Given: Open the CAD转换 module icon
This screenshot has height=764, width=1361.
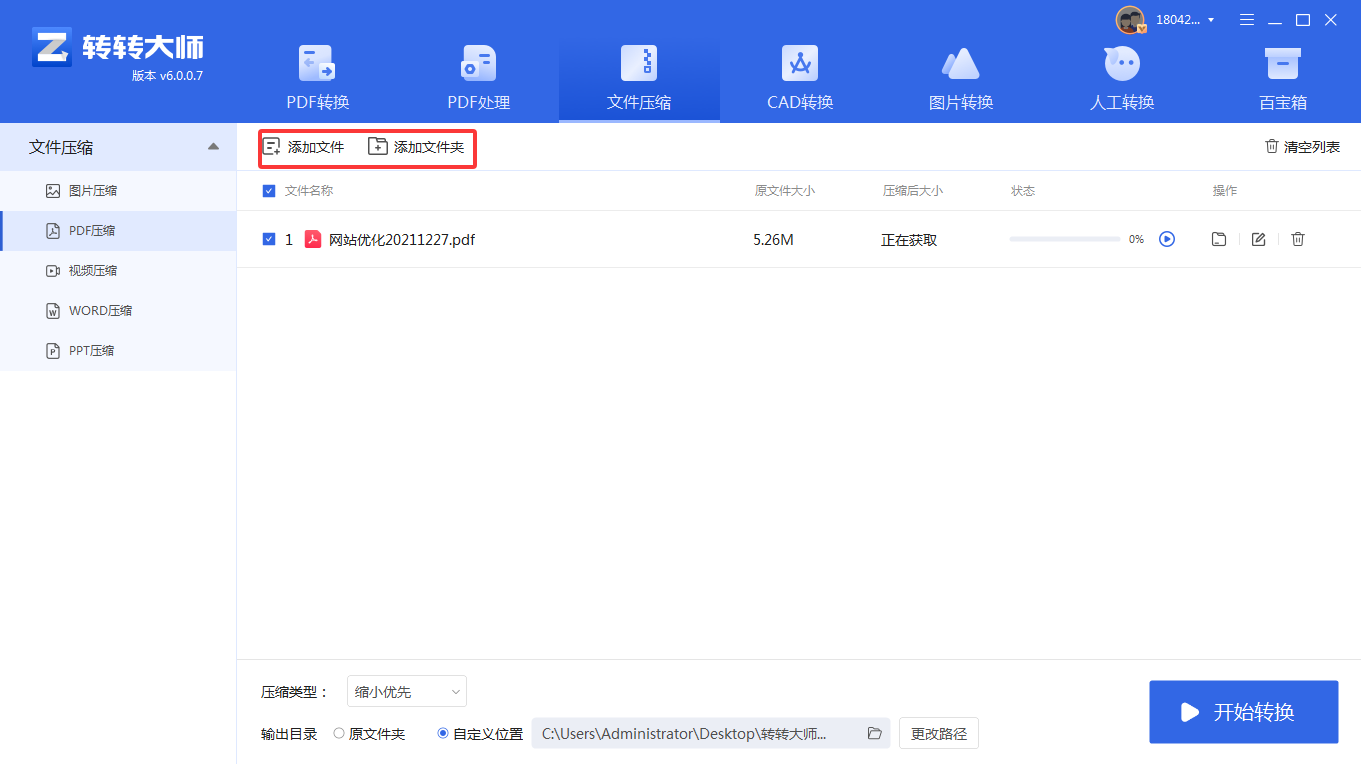Looking at the screenshot, I should tap(800, 63).
